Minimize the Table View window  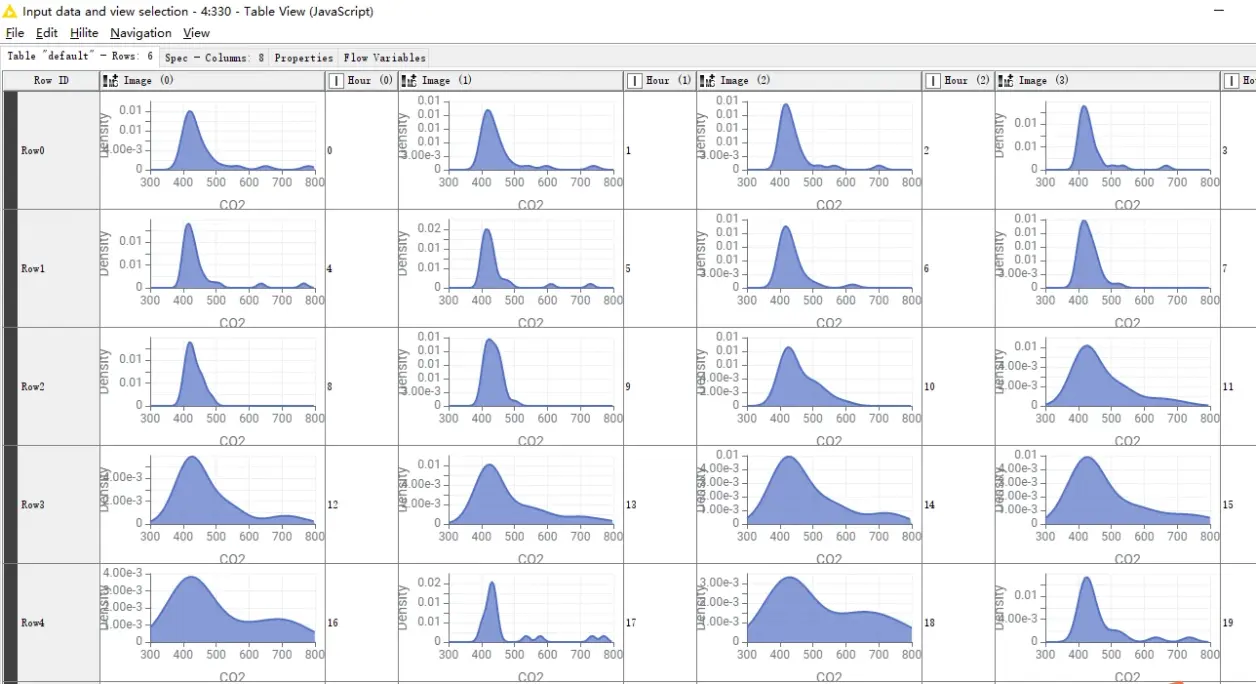pyautogui.click(x=1219, y=11)
